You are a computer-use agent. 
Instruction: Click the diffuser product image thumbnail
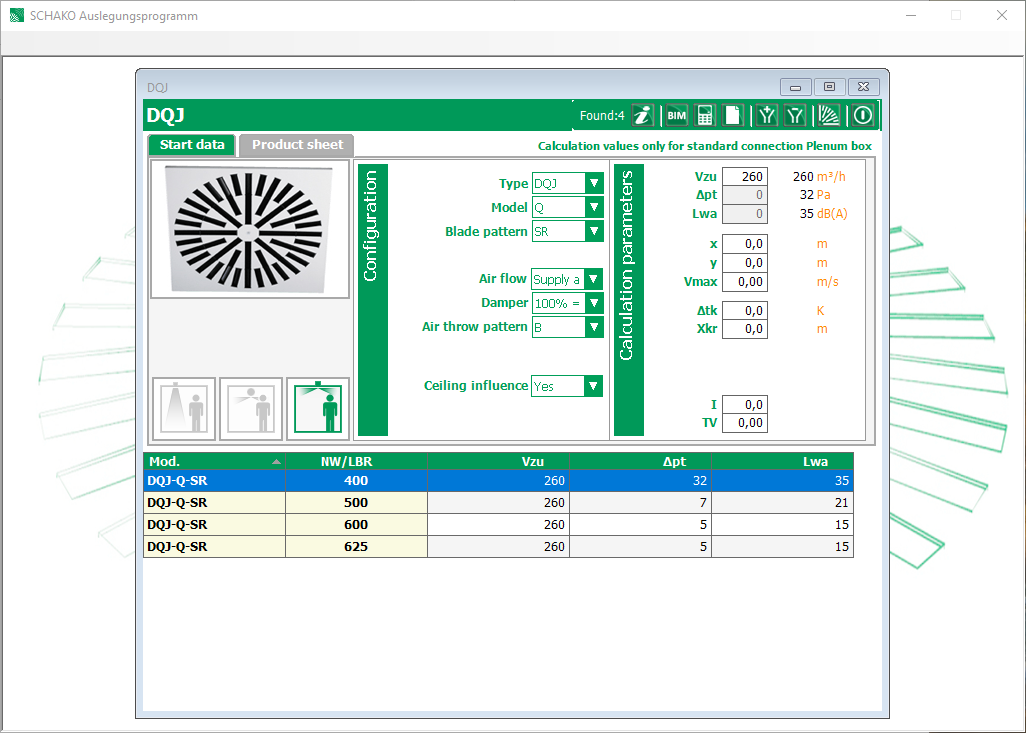pyautogui.click(x=249, y=229)
